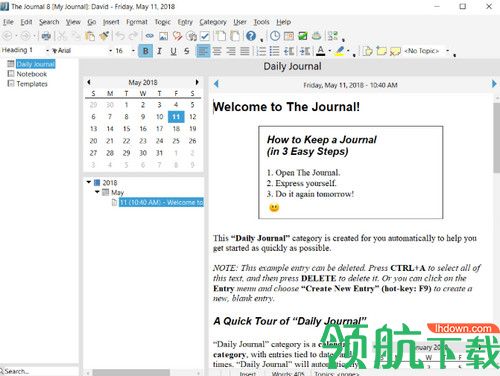
Task: Collapse the 2018 tree node
Action: [89, 182]
